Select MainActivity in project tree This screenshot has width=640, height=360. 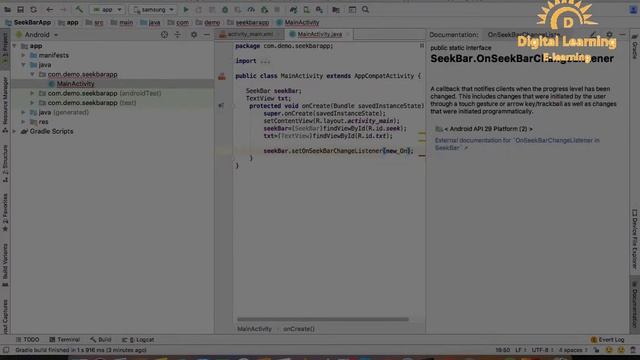76,84
